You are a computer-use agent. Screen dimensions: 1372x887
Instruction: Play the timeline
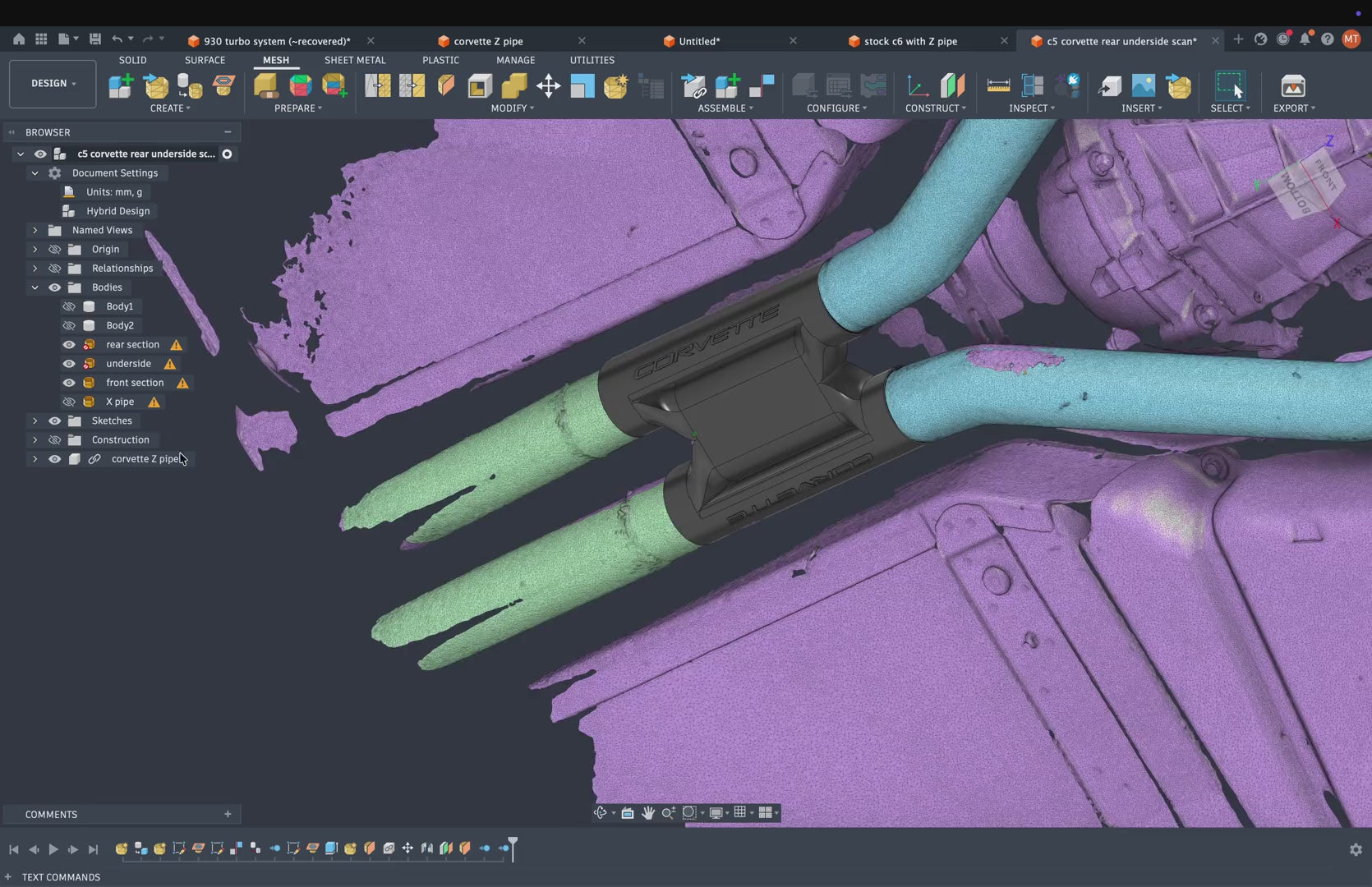pos(53,849)
